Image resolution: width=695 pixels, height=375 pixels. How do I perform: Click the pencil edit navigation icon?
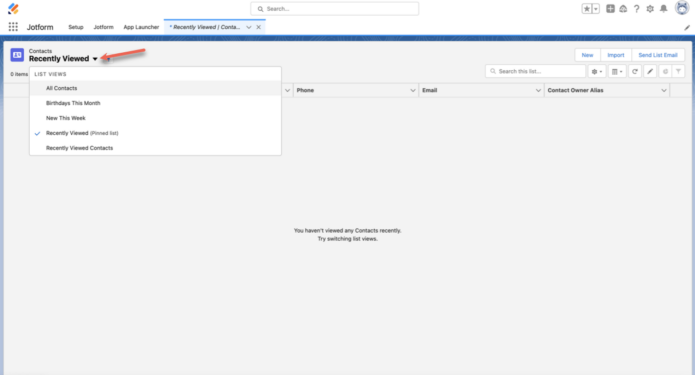click(687, 27)
